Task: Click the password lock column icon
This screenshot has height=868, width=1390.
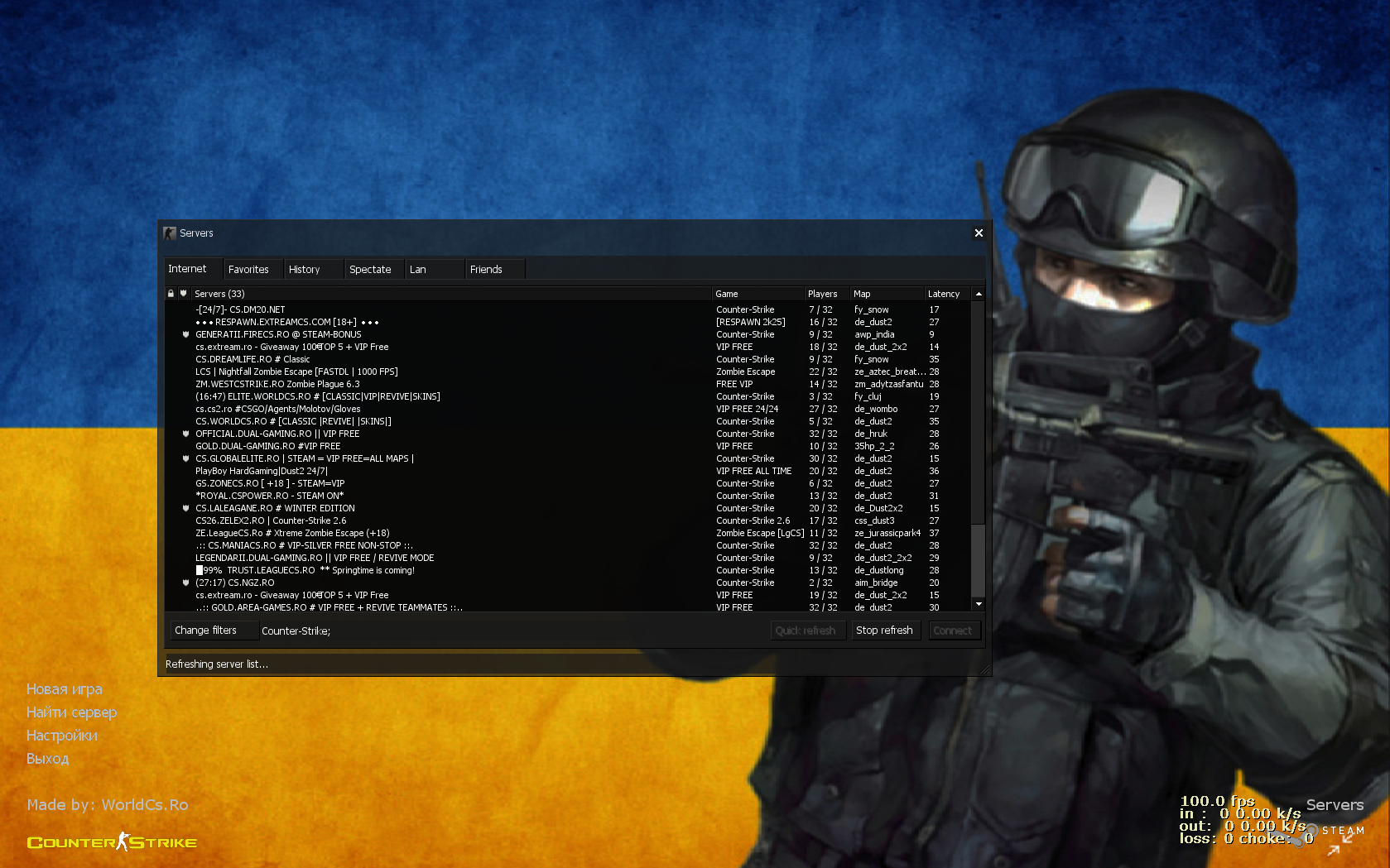Action: pos(171,294)
